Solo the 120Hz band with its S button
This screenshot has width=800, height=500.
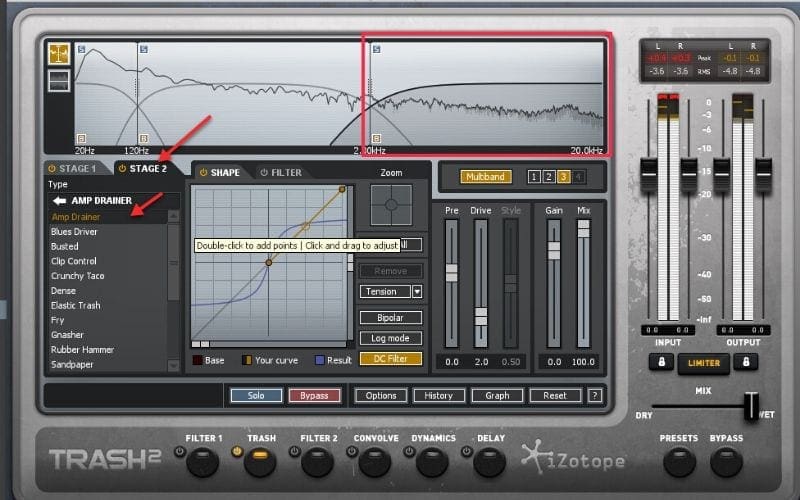pyautogui.click(x=144, y=49)
